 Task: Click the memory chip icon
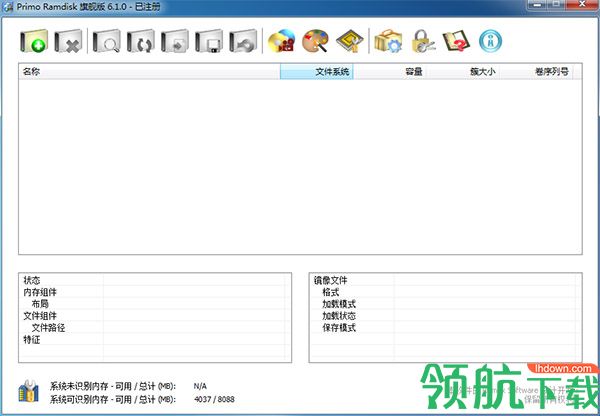350,41
